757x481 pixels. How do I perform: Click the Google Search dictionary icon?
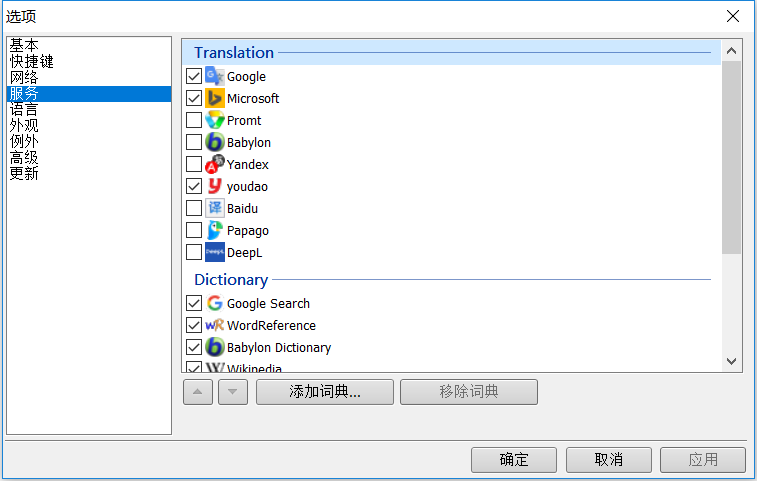pos(214,303)
